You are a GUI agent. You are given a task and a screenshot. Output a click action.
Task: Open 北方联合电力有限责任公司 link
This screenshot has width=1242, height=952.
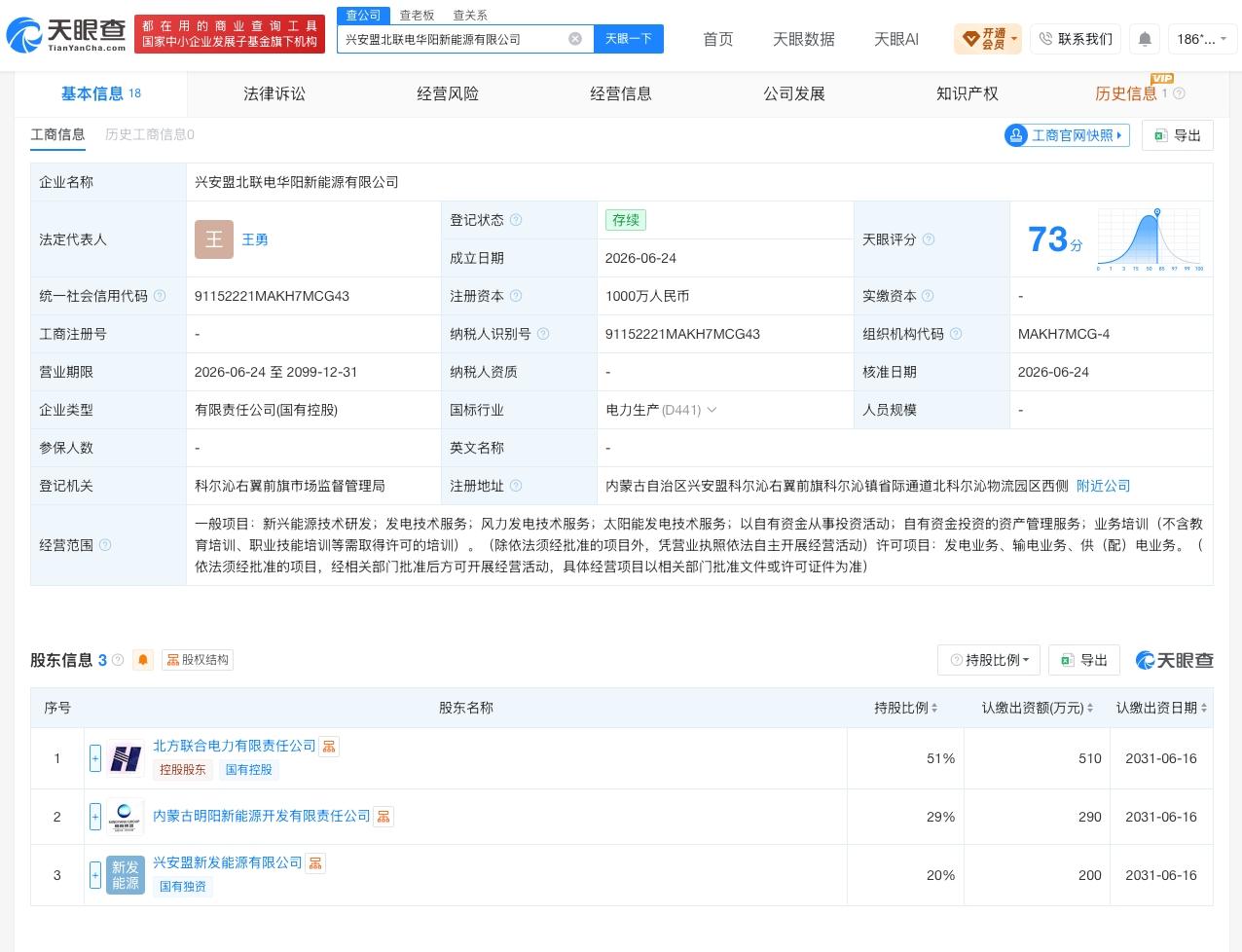coord(235,746)
